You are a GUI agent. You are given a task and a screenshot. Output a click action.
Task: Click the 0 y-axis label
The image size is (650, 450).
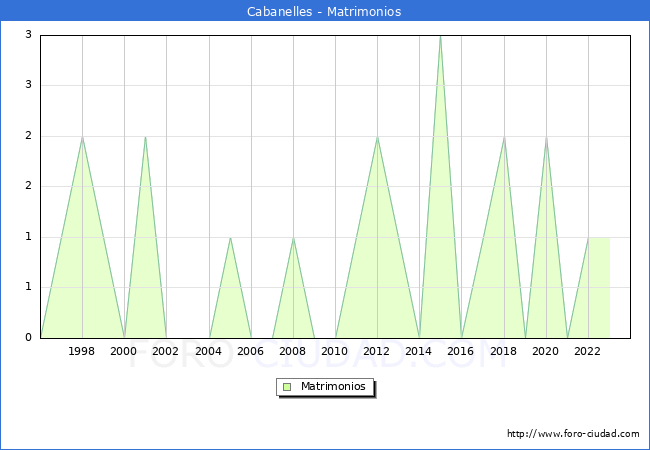click(28, 337)
